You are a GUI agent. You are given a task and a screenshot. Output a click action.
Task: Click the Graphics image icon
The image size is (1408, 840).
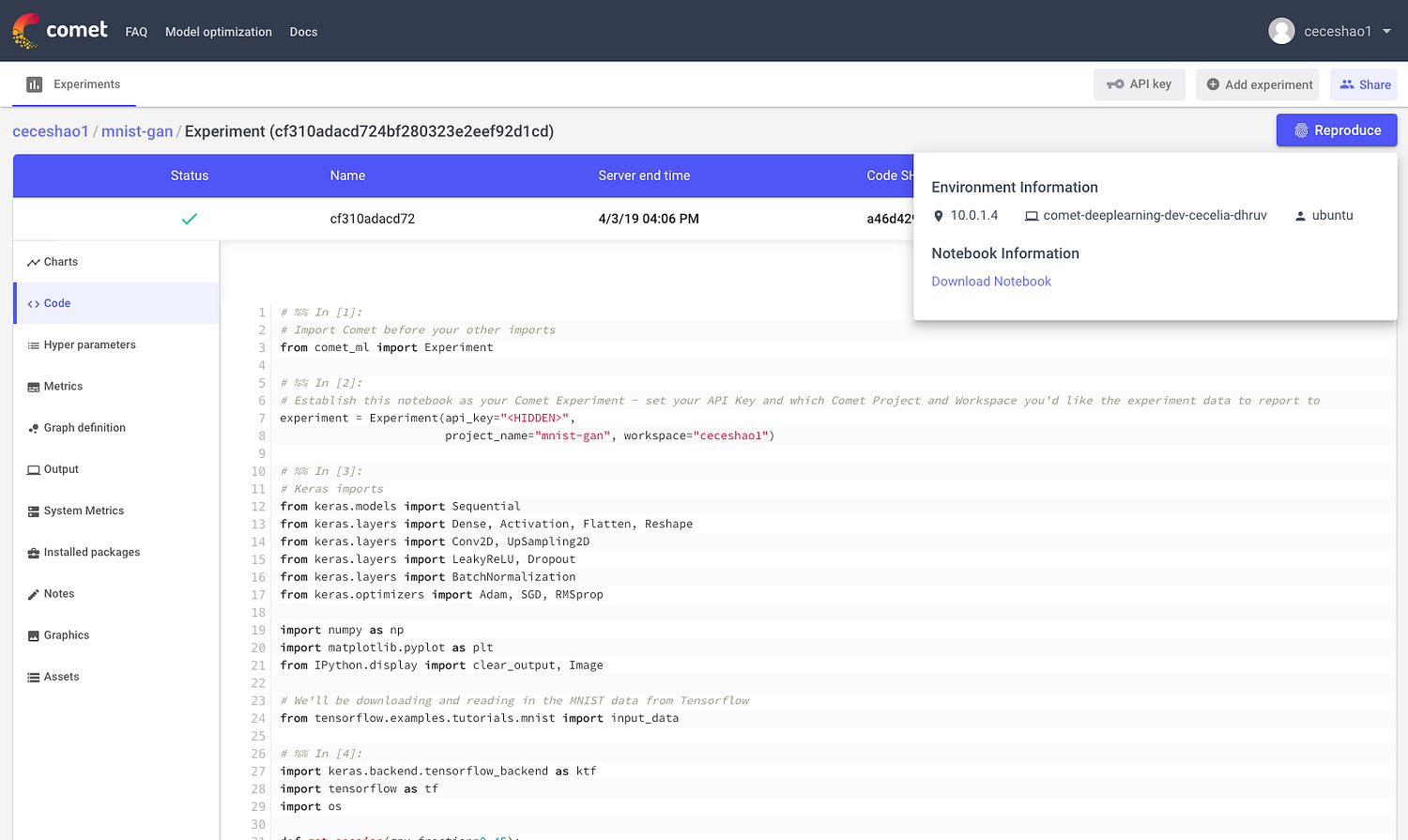34,635
